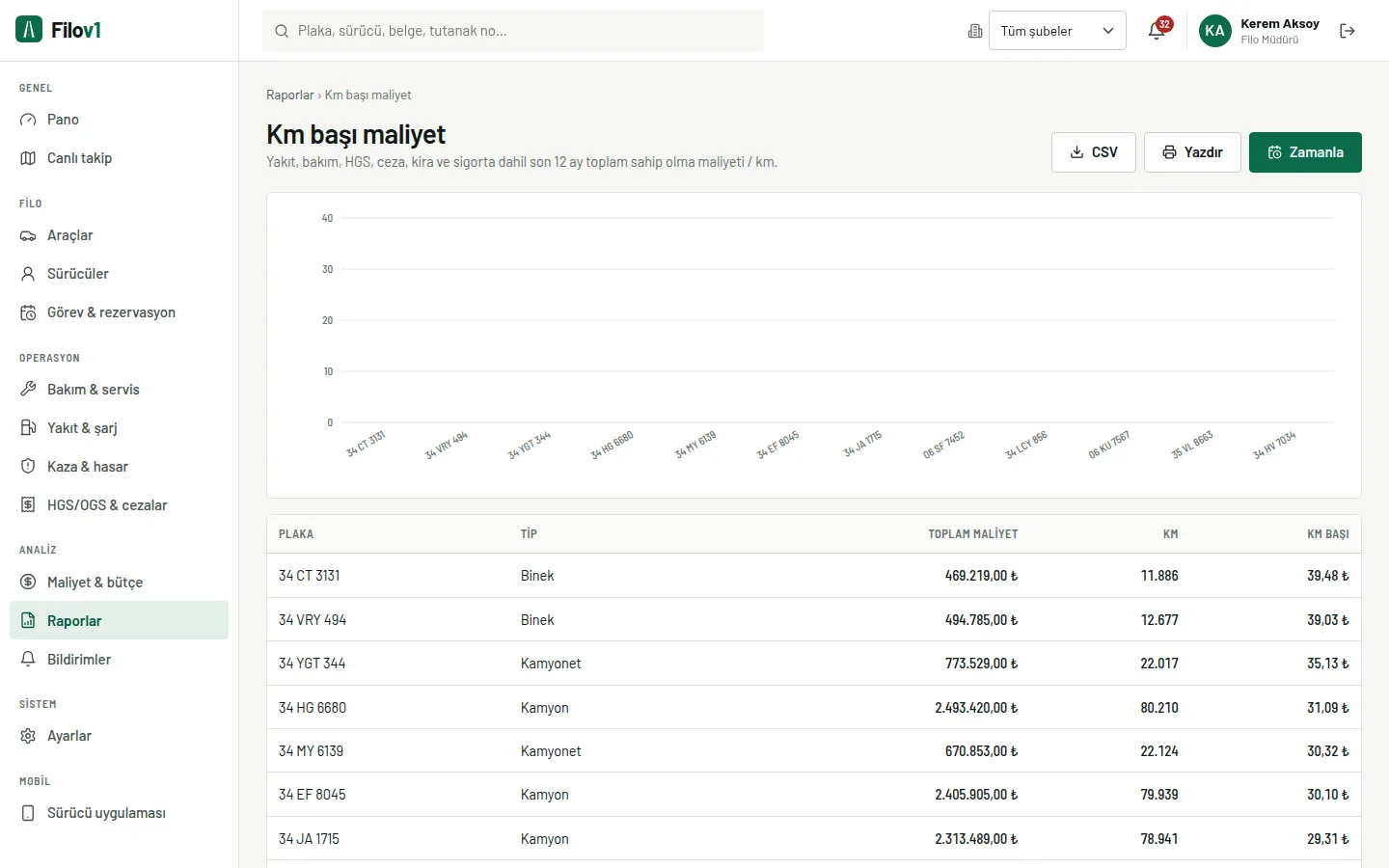Click the Sürücü uygulaması phone icon
Viewport: 1389px width, 868px height.
(28, 813)
